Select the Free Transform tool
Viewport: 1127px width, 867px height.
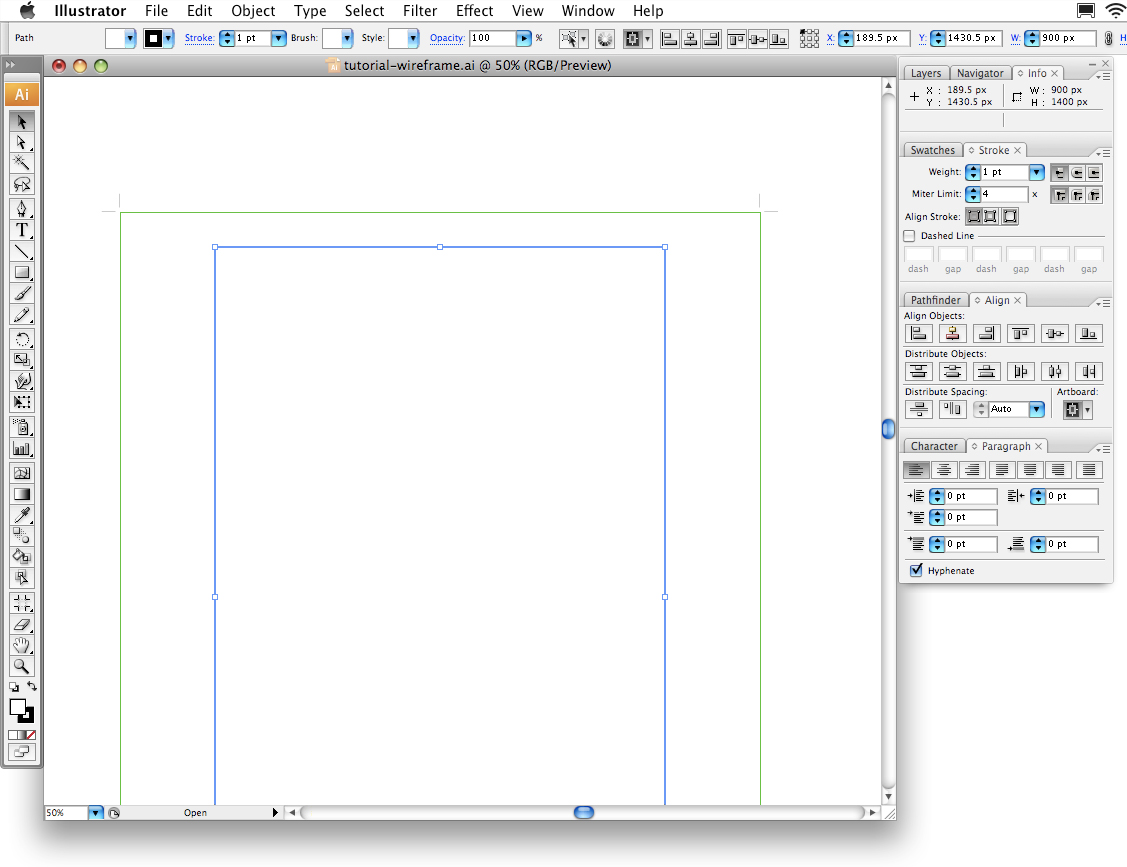[x=22, y=402]
